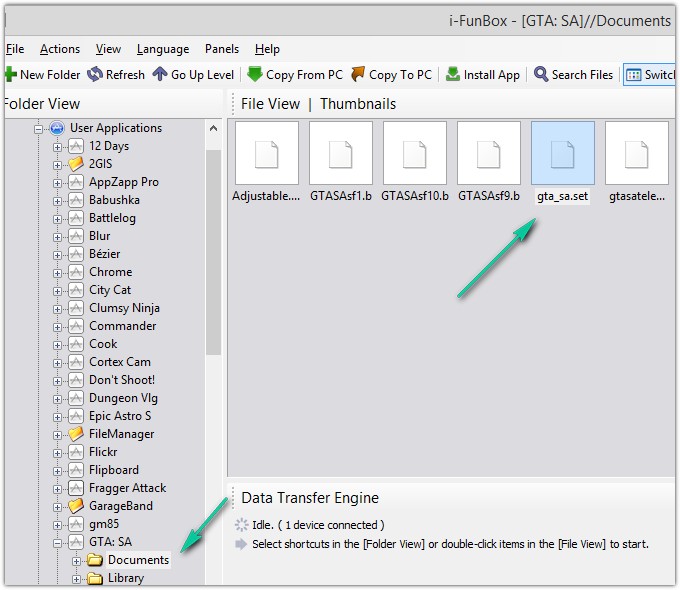Click the Chrome app icon in tree
The height and width of the screenshot is (590, 680).
76,272
